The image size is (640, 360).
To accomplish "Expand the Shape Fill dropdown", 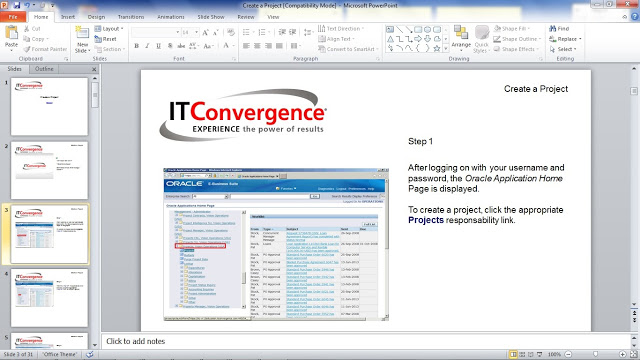I will tap(512, 29).
